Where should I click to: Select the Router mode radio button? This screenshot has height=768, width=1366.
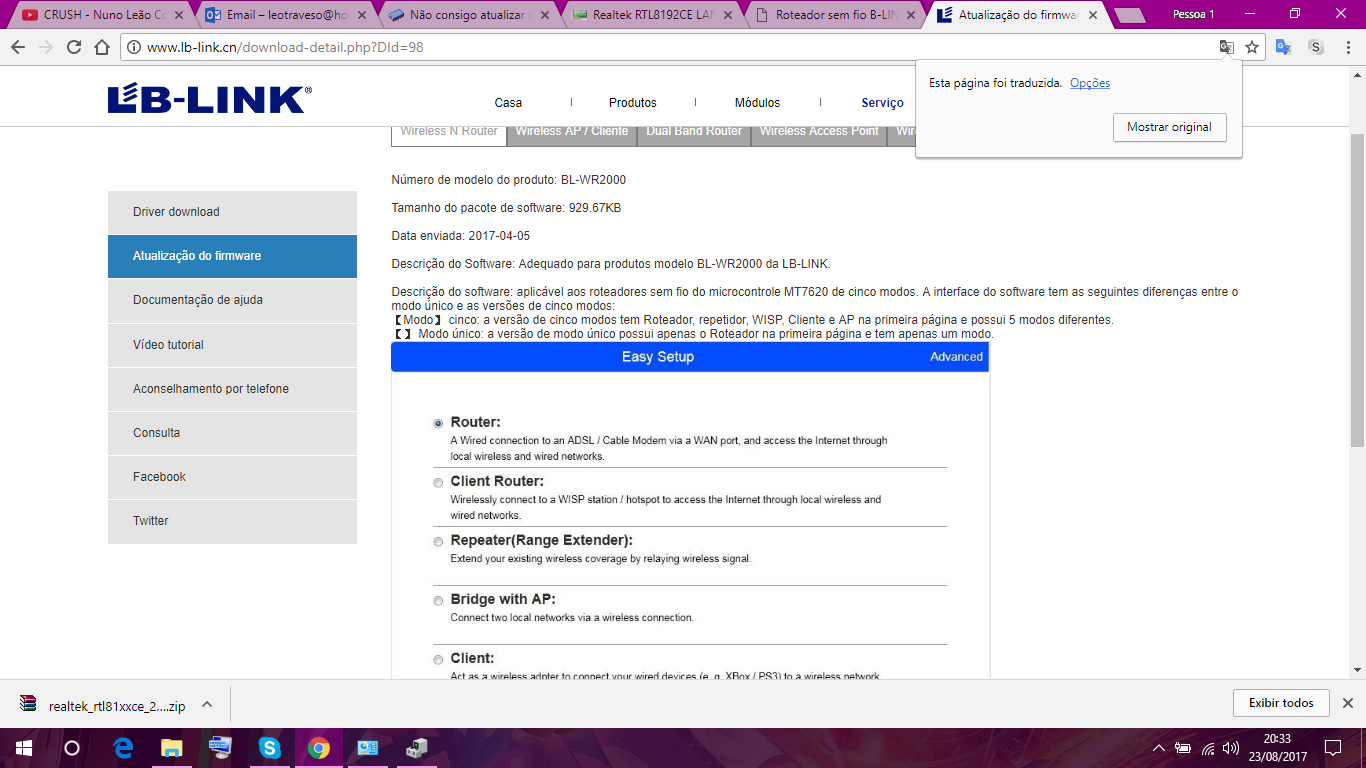point(438,423)
